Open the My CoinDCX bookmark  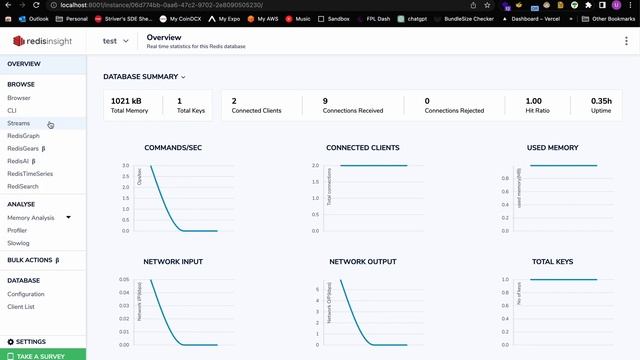[180, 19]
